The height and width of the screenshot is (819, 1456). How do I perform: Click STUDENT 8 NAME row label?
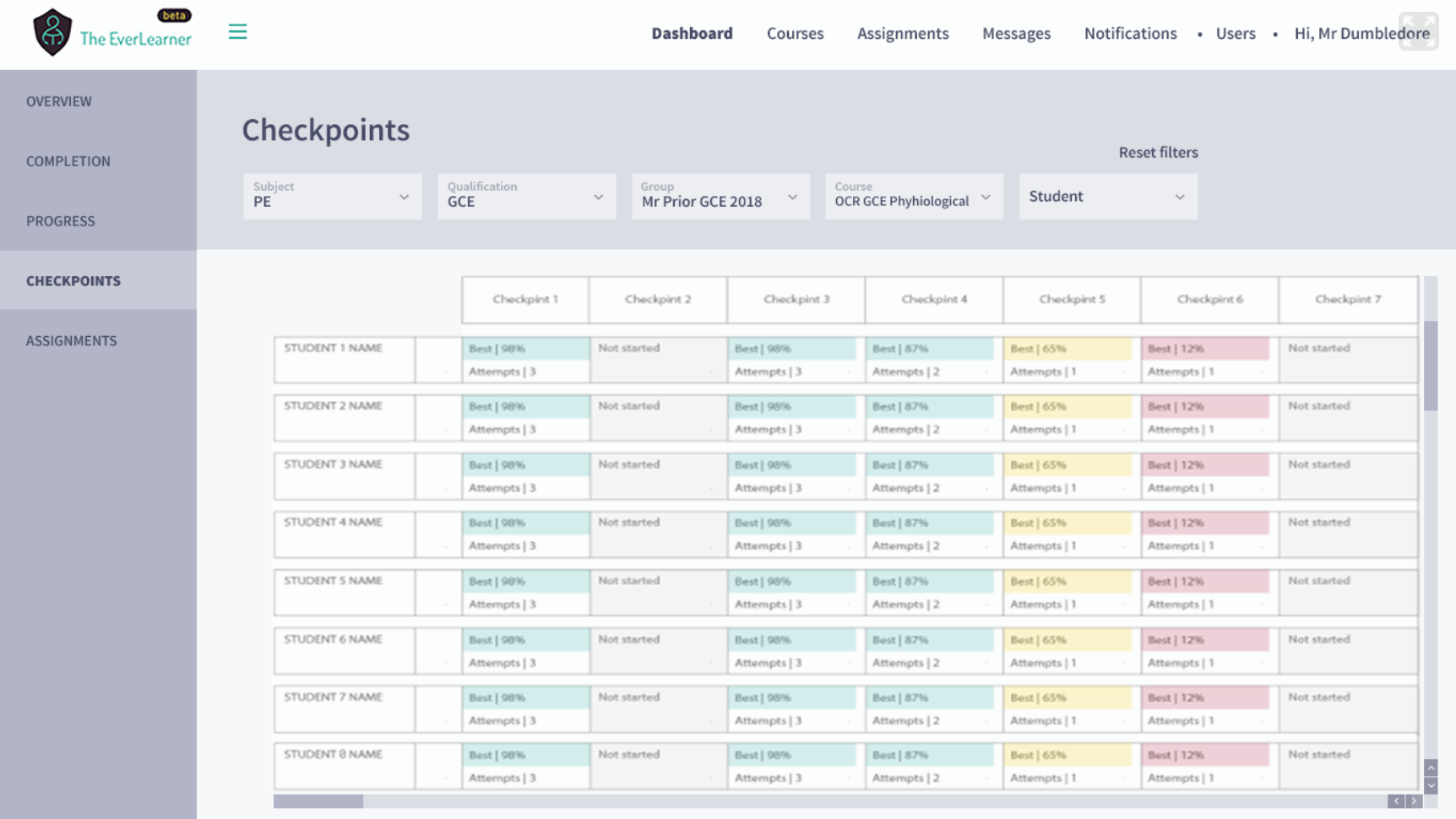333,755
